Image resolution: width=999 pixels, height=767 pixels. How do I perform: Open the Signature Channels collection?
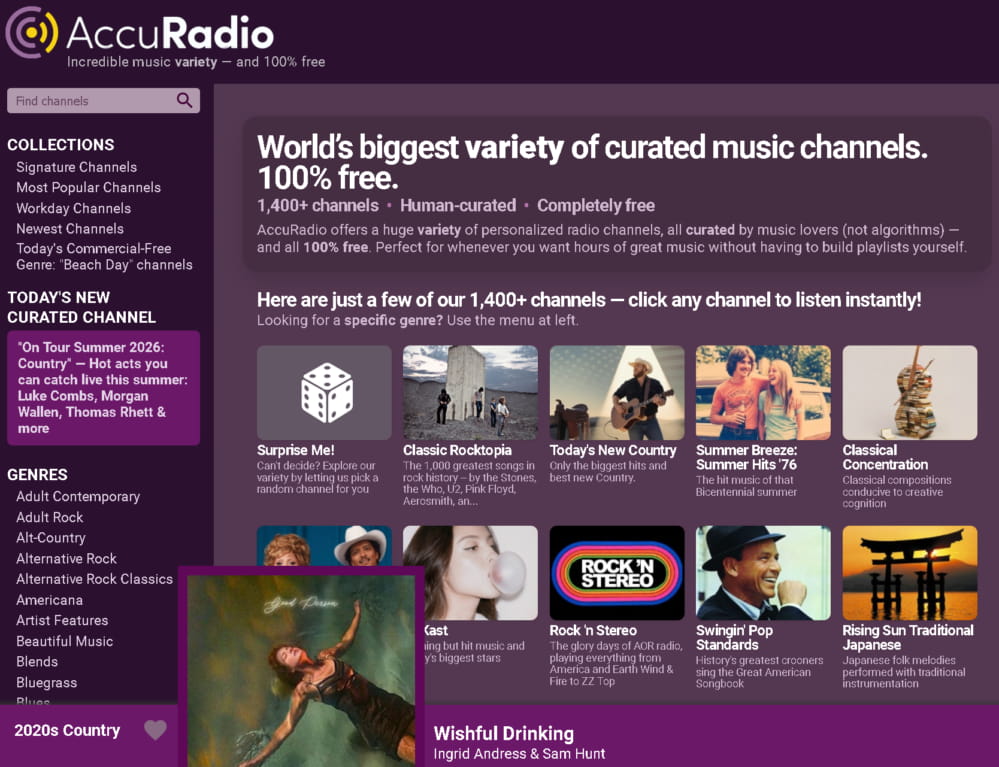pos(76,167)
